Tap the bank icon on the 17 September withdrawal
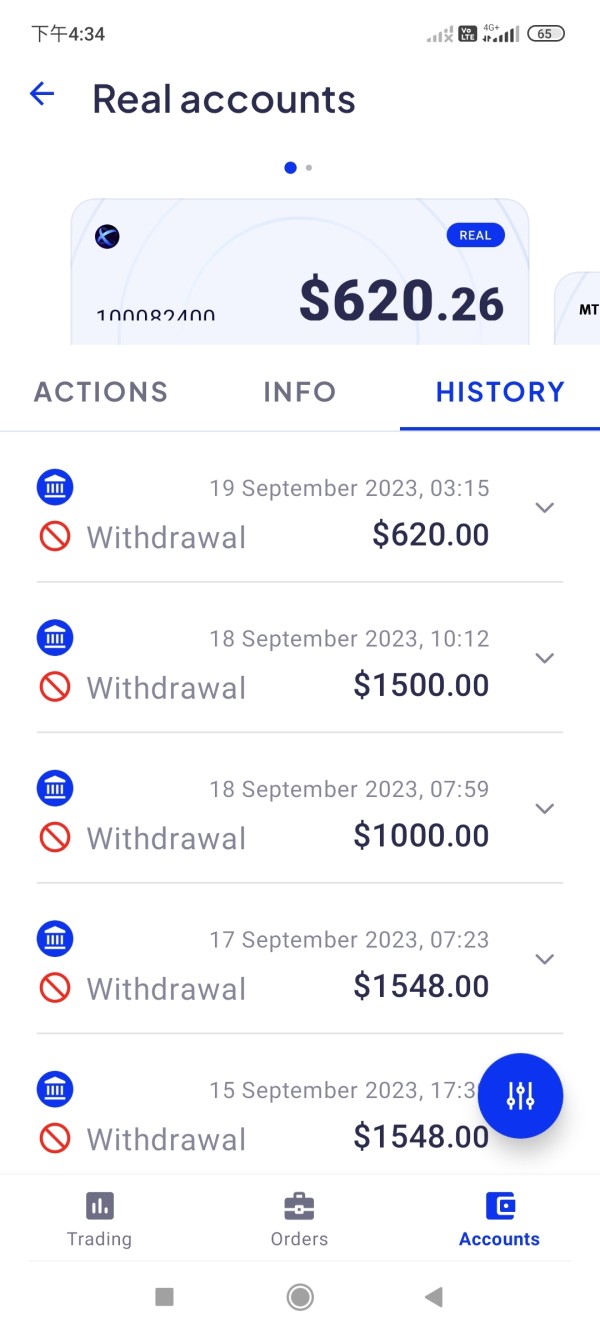The image size is (600, 1333). tap(55, 938)
